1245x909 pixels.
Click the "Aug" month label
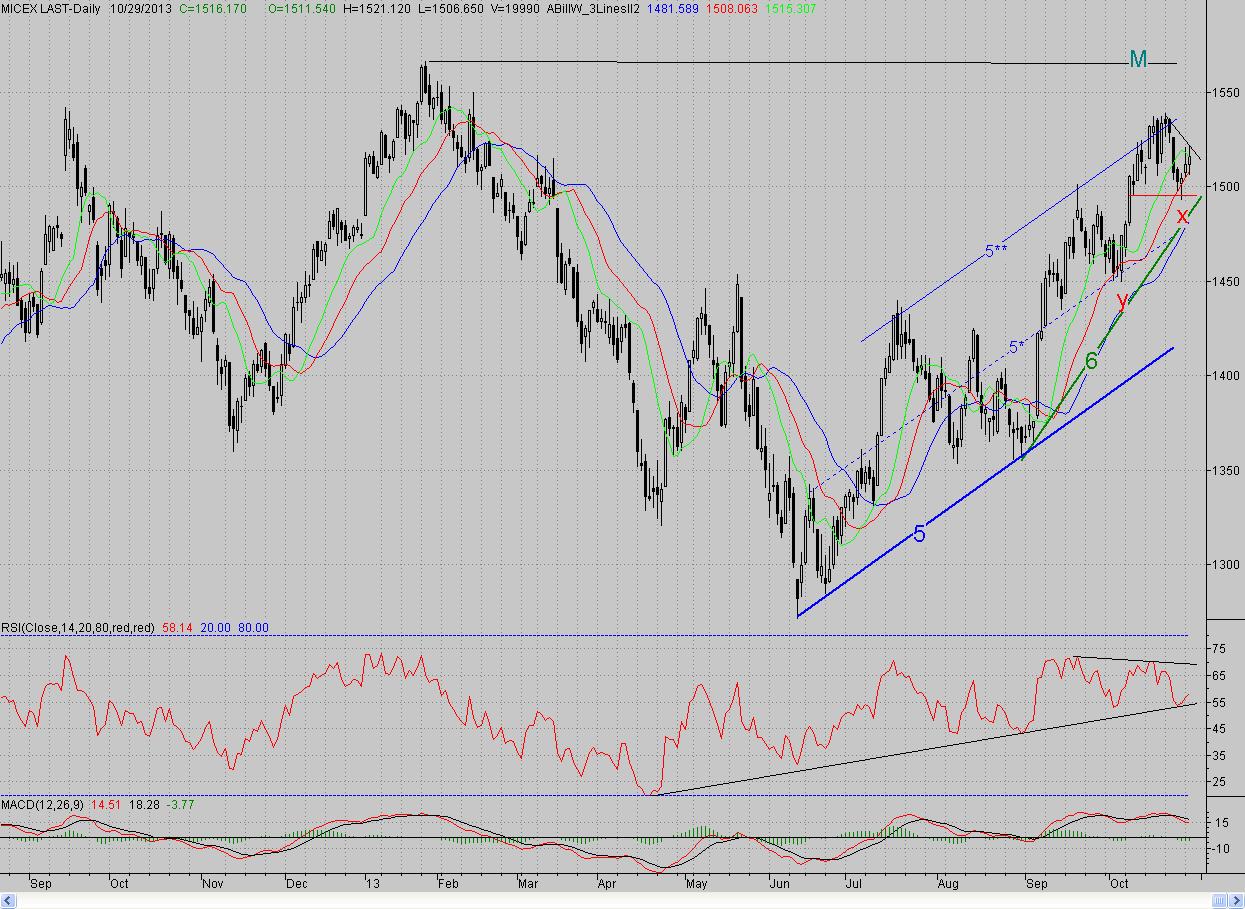click(x=948, y=884)
